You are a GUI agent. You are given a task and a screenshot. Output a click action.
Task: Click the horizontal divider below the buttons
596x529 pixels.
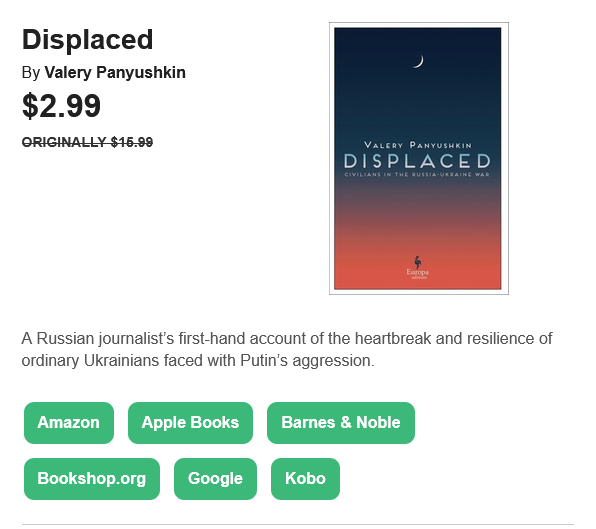coord(298,524)
